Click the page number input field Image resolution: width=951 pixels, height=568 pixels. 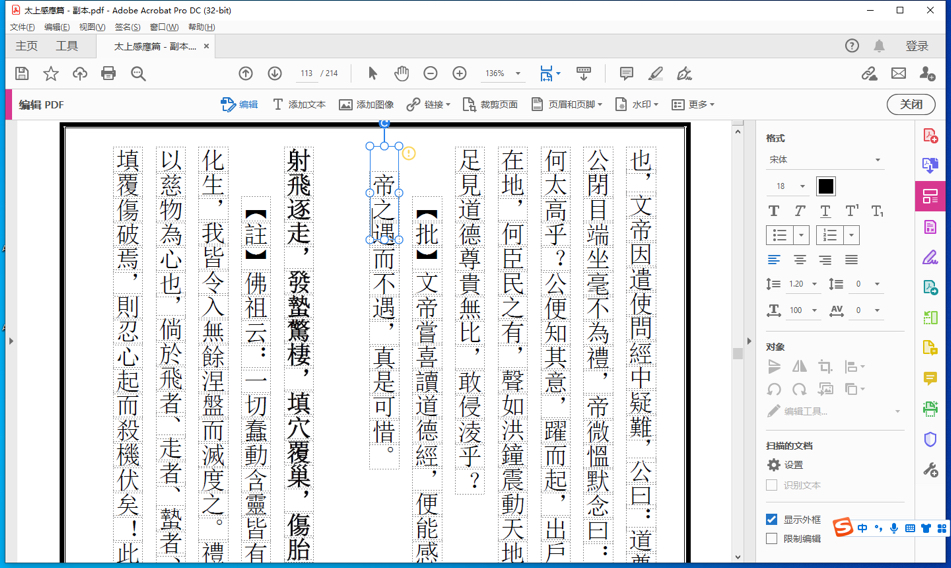tap(306, 74)
